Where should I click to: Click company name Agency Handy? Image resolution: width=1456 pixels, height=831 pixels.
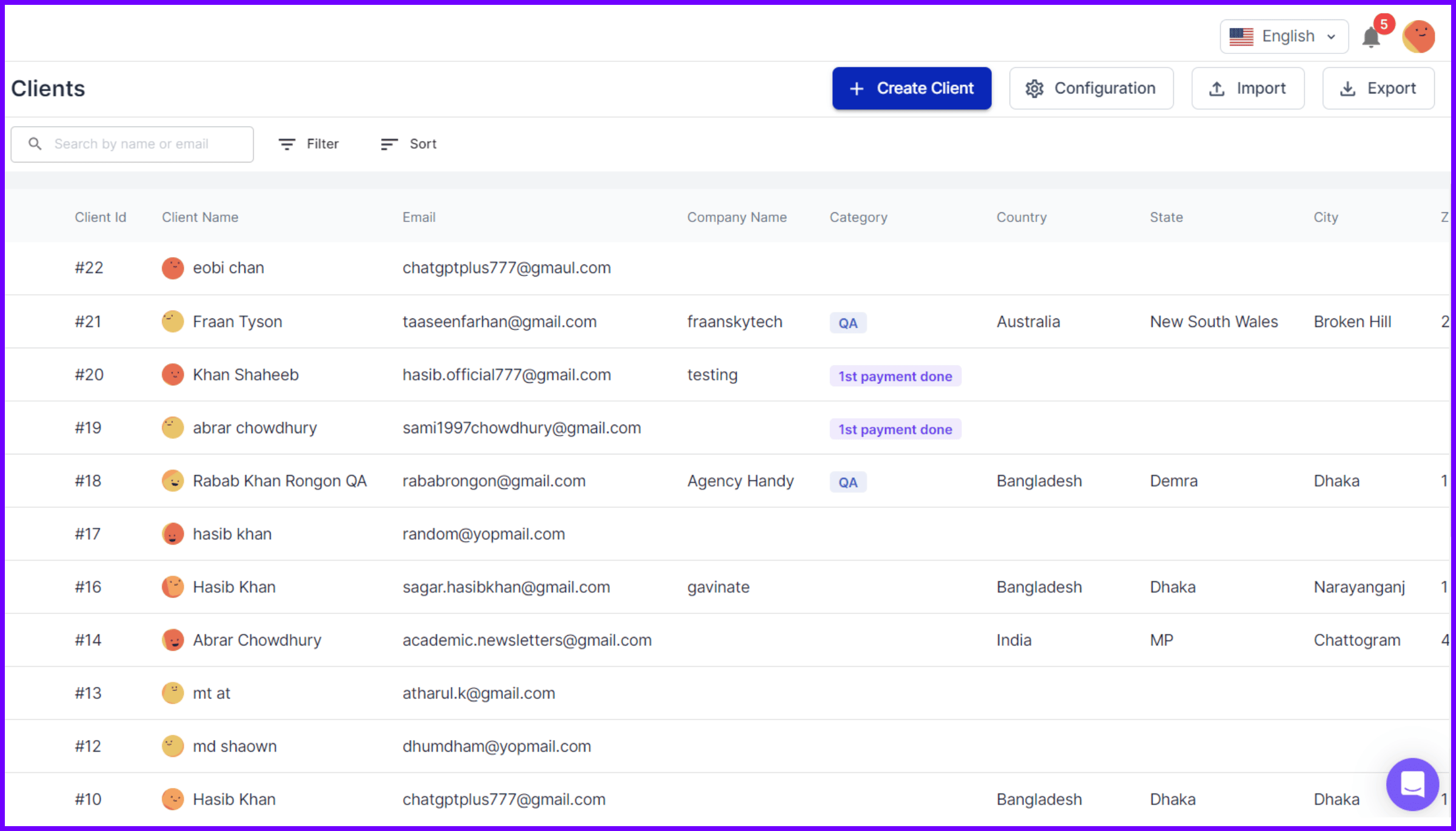(x=740, y=481)
